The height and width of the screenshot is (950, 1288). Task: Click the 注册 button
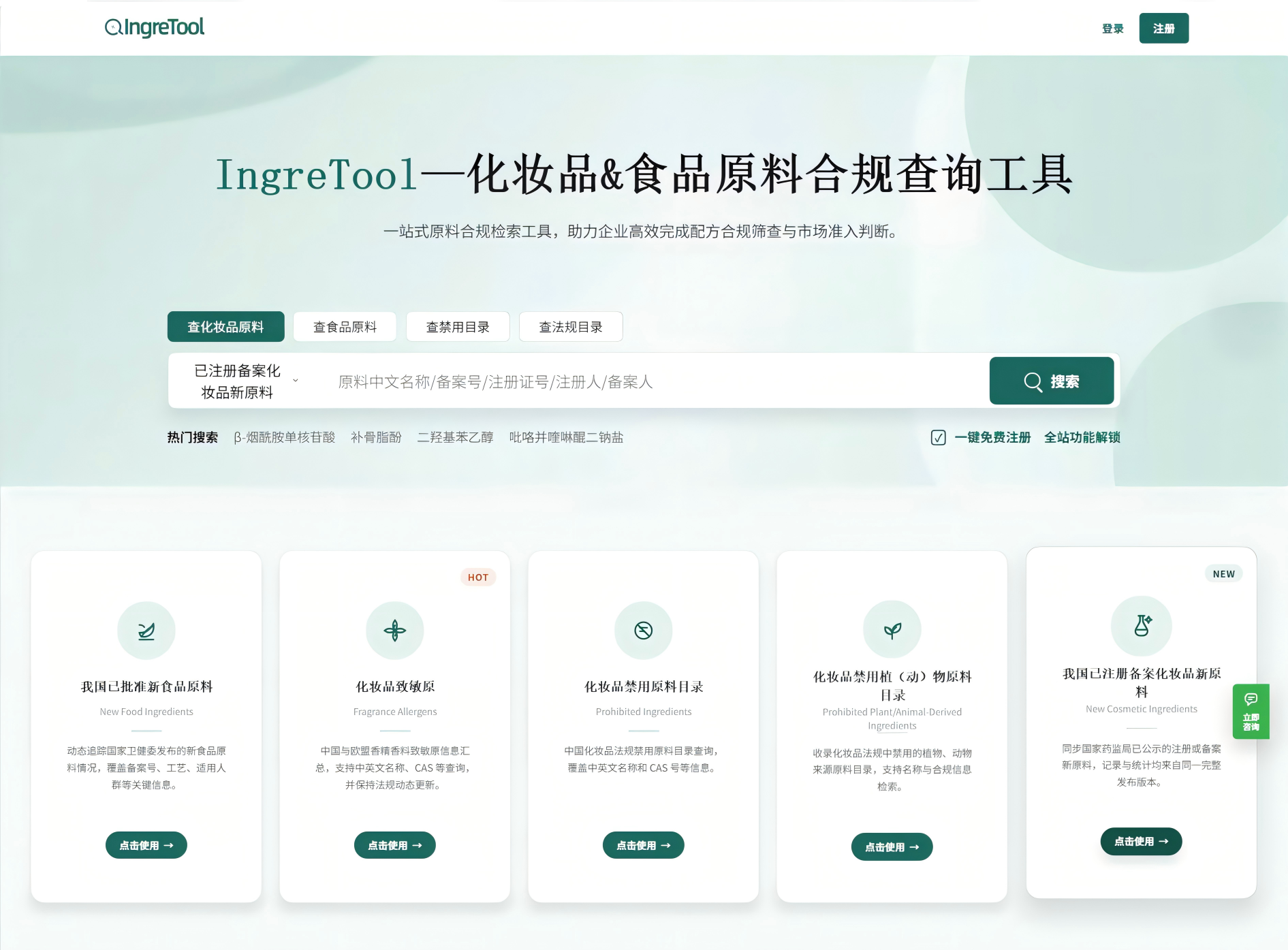point(1164,29)
